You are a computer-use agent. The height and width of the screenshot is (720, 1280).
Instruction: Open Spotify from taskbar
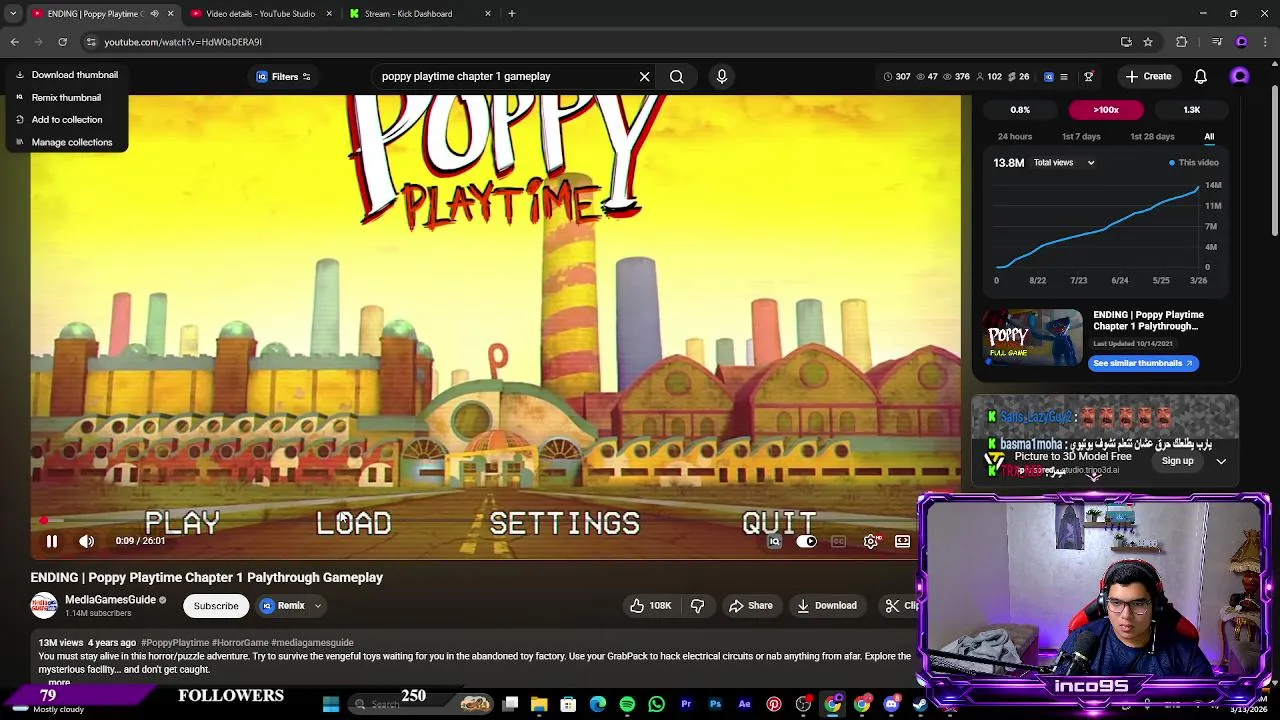(x=627, y=704)
